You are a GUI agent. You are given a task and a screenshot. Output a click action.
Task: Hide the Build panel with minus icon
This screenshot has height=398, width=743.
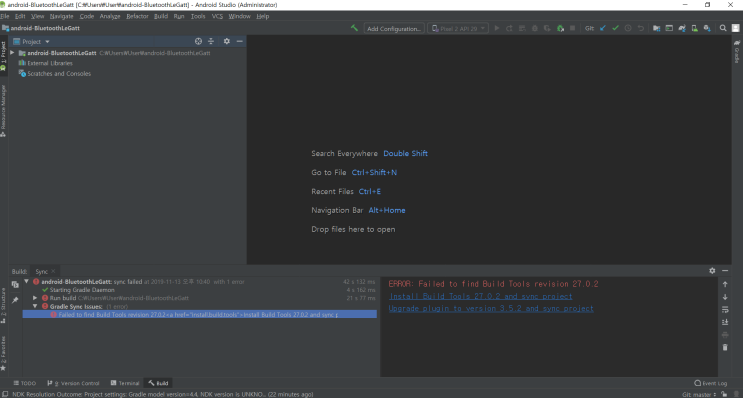pos(725,271)
